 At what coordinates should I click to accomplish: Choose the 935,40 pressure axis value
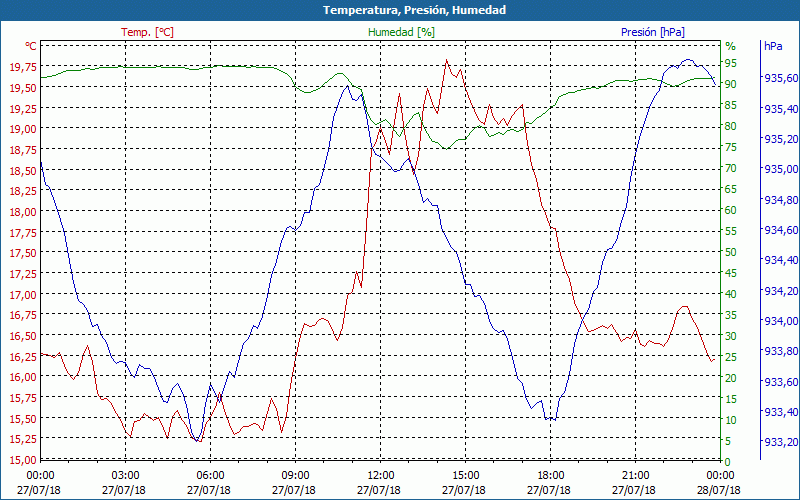(x=781, y=109)
